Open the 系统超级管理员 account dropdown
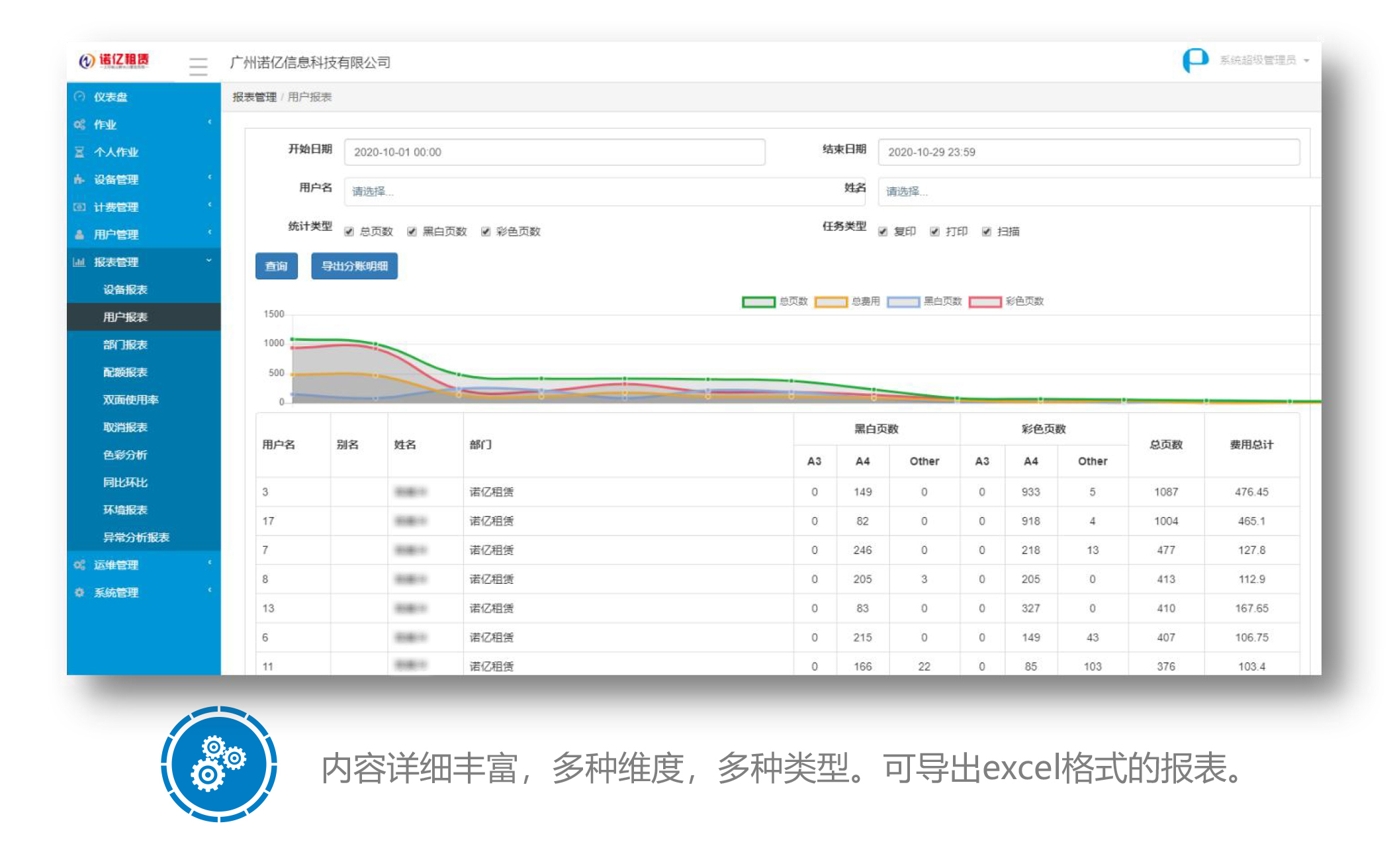Screen dimensions: 1399x848 pyautogui.click(x=1256, y=61)
